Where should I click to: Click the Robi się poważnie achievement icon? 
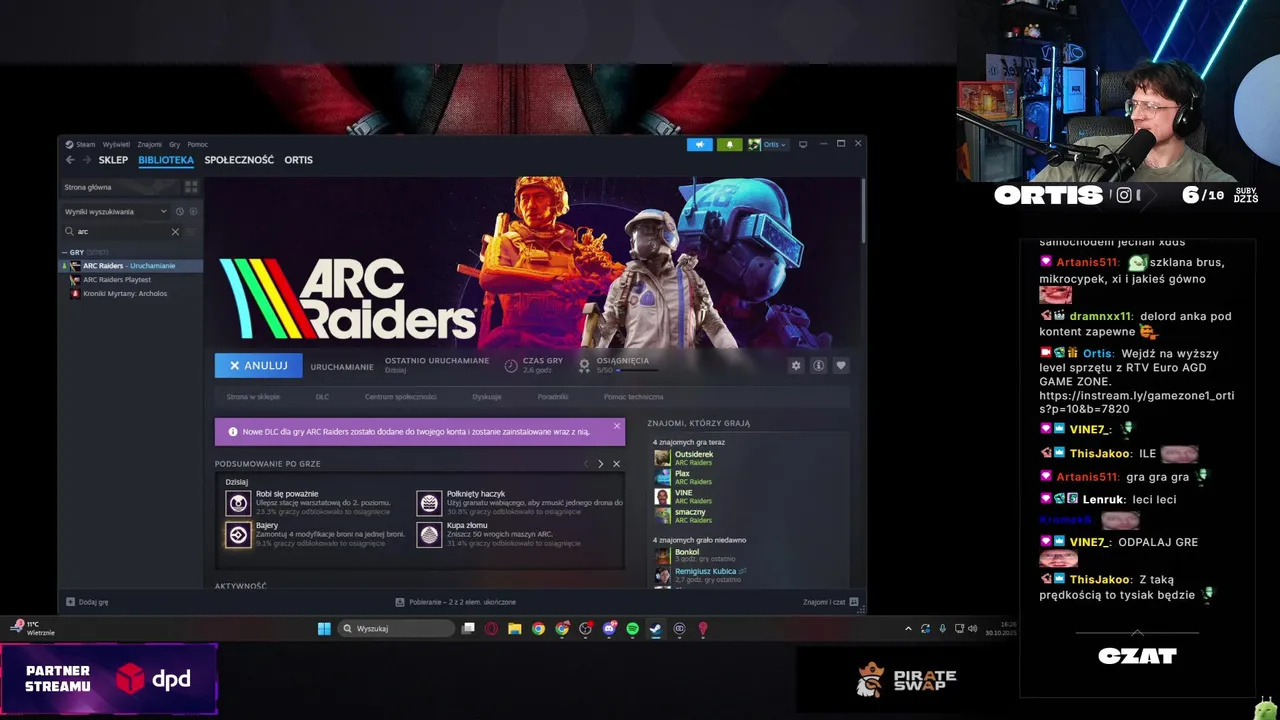[238, 503]
